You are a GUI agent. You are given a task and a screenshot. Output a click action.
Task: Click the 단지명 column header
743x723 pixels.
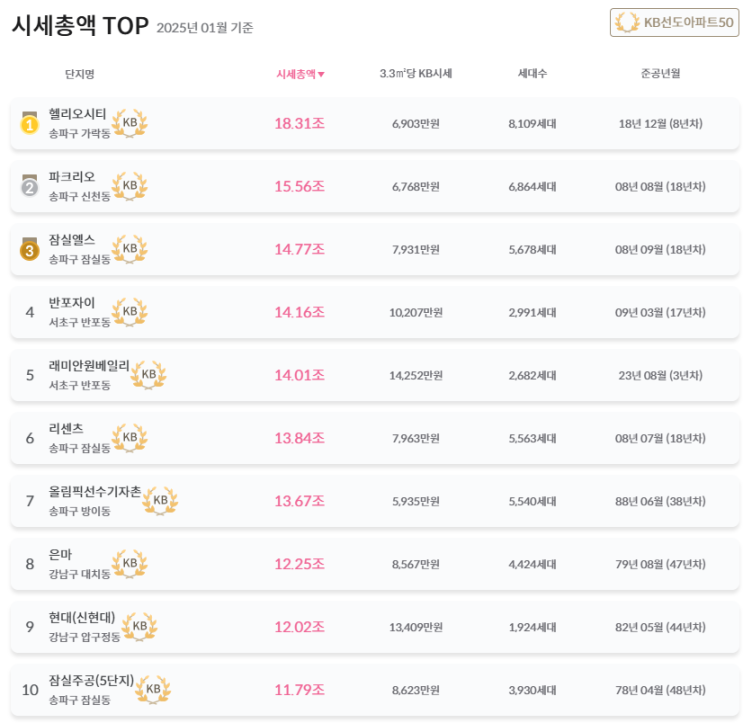click(x=79, y=74)
